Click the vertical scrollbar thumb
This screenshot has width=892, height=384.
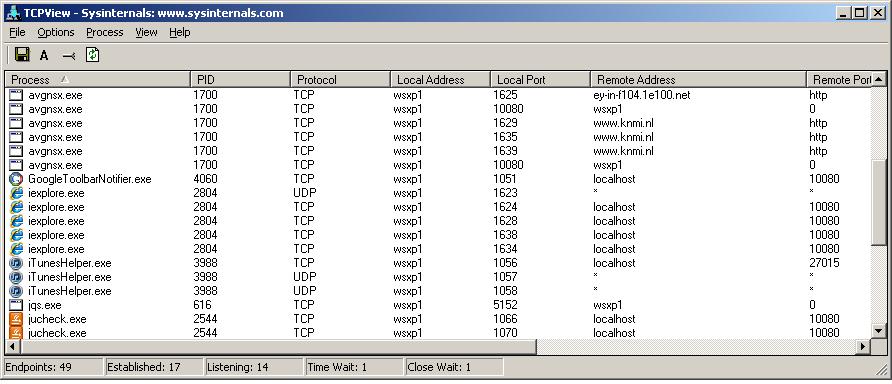pyautogui.click(x=879, y=203)
